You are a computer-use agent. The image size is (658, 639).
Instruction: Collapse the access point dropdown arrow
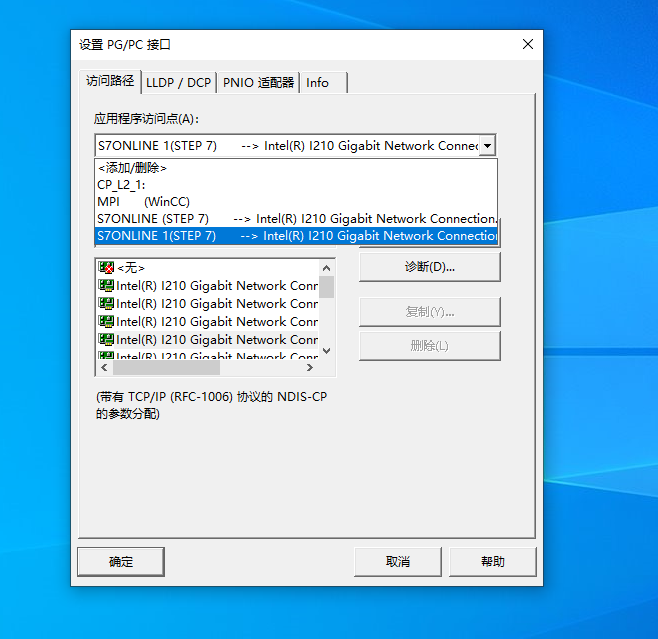[x=487, y=146]
